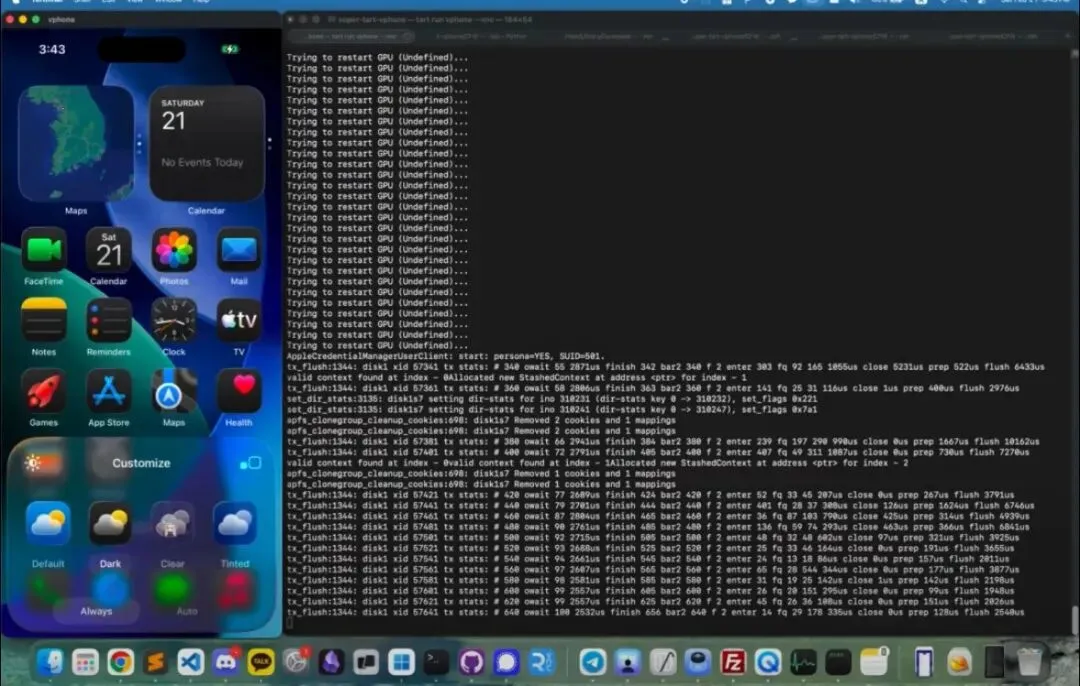The image size is (1080, 686).
Task: Open the Apple TV app
Action: point(239,321)
